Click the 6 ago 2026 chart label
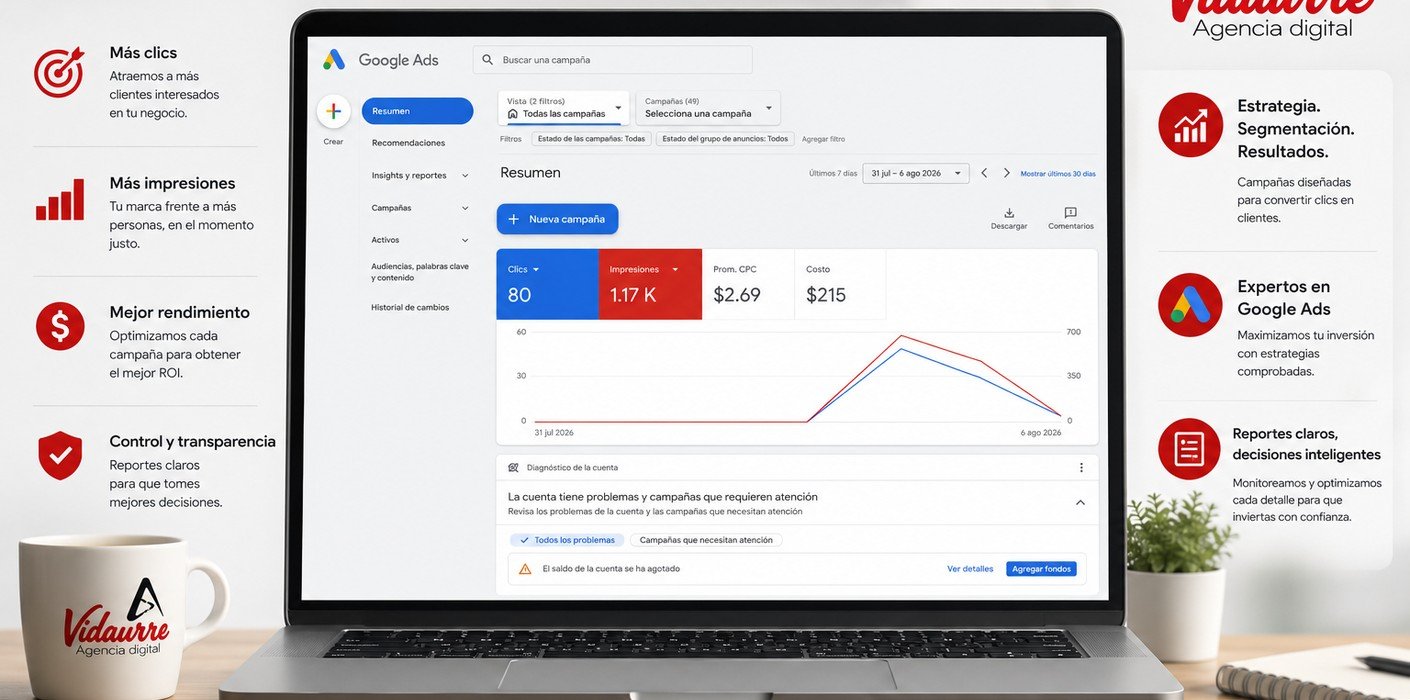This screenshot has height=700, width=1410. pos(1039,433)
